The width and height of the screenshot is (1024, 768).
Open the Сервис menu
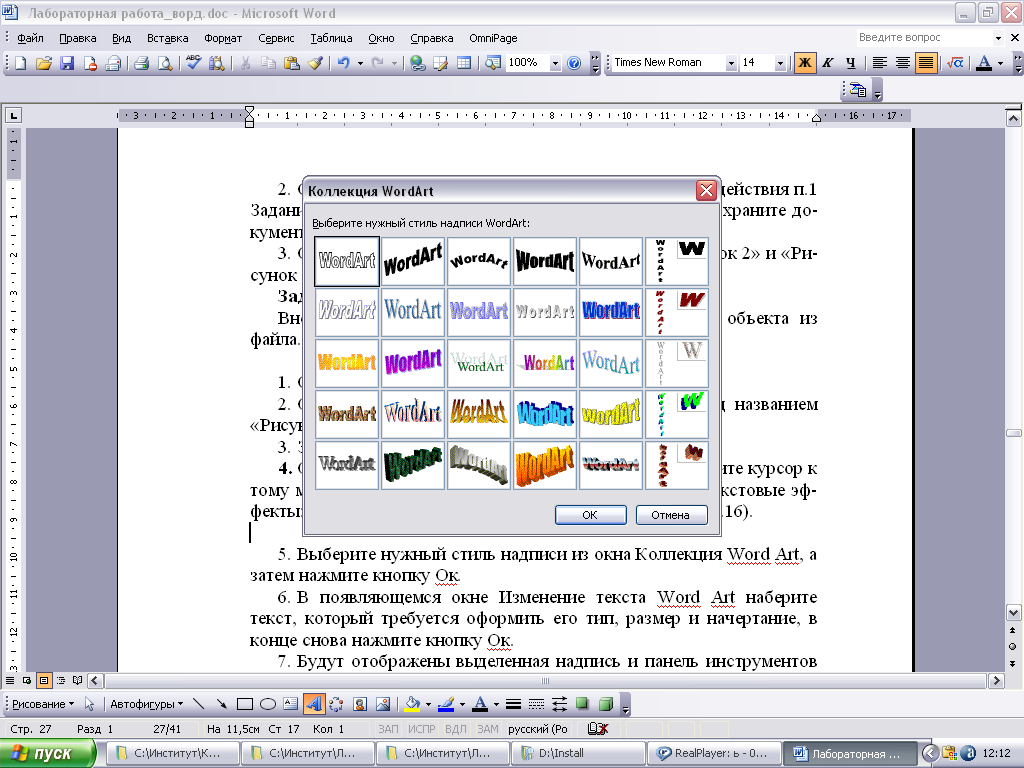276,38
